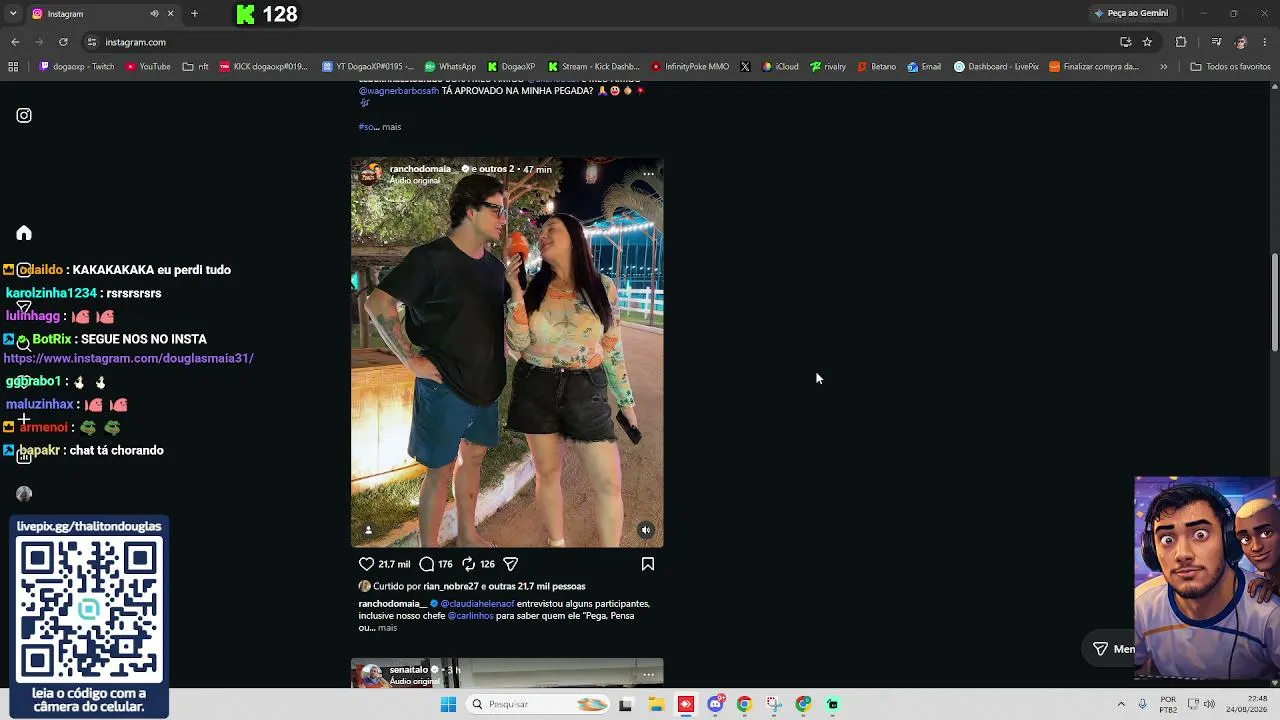This screenshot has width=1280, height=720.
Task: Open more options for the ranchodomaia post
Action: (x=649, y=174)
